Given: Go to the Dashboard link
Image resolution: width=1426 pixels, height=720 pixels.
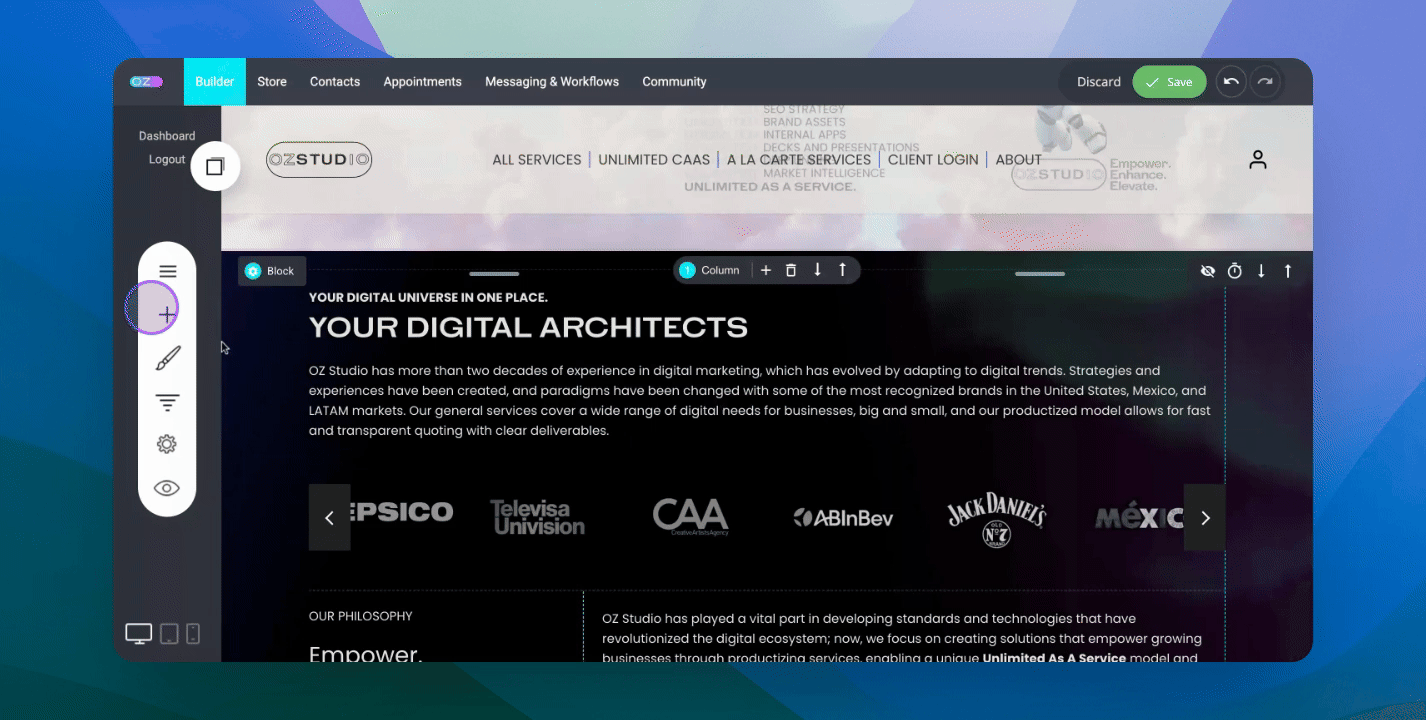Looking at the screenshot, I should point(167,136).
